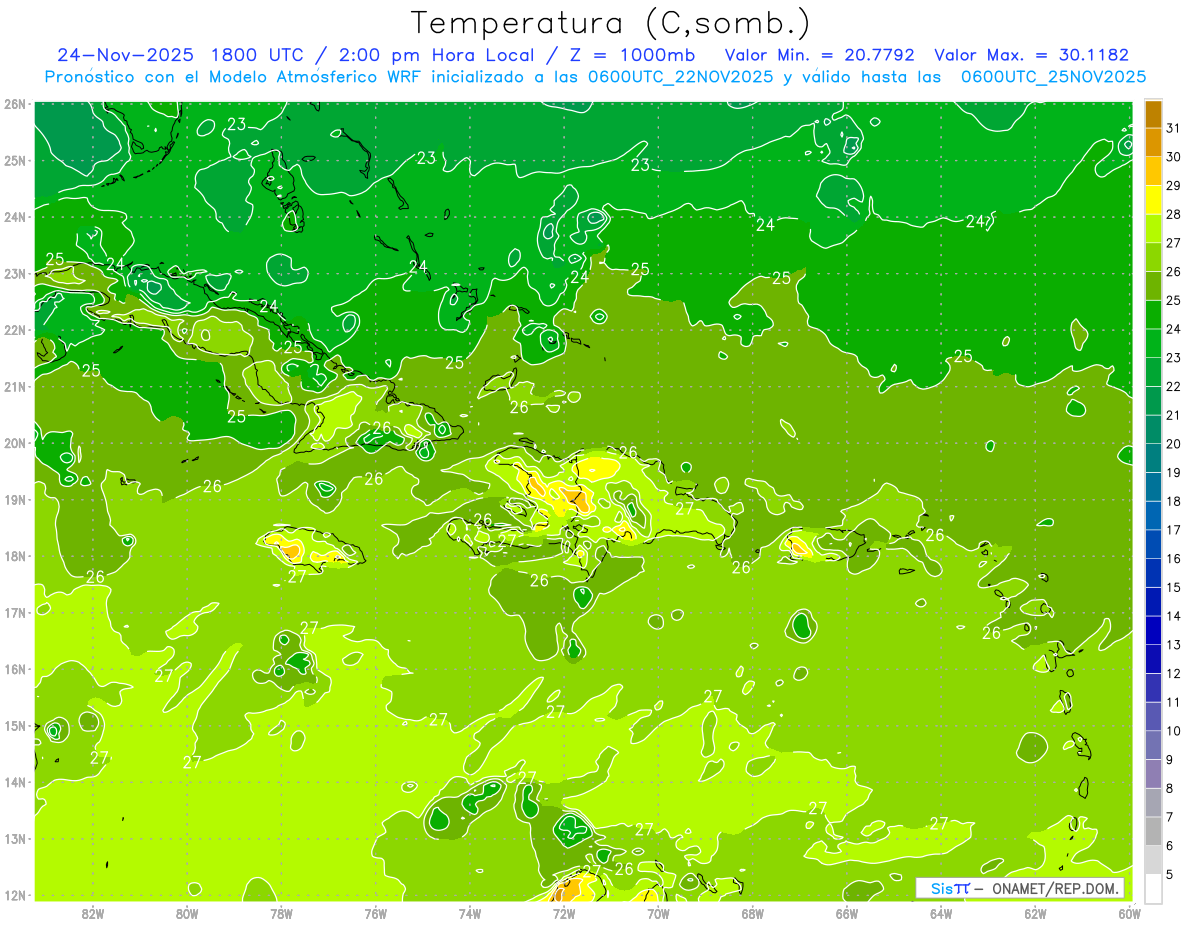Select the date text "24-Nov-2025"
This screenshot has height=927, width=1200.
tap(125, 55)
